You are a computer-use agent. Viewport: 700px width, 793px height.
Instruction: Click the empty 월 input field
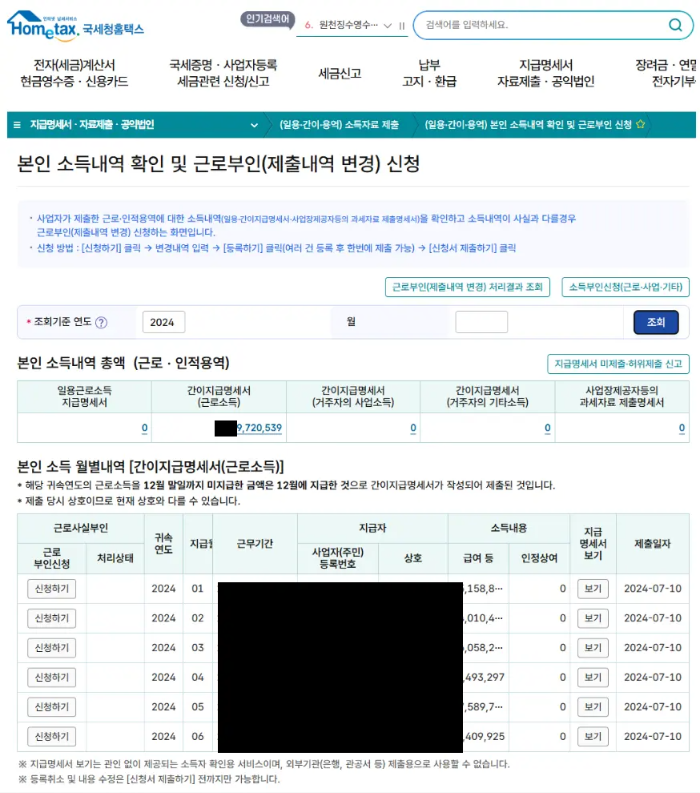coord(481,322)
